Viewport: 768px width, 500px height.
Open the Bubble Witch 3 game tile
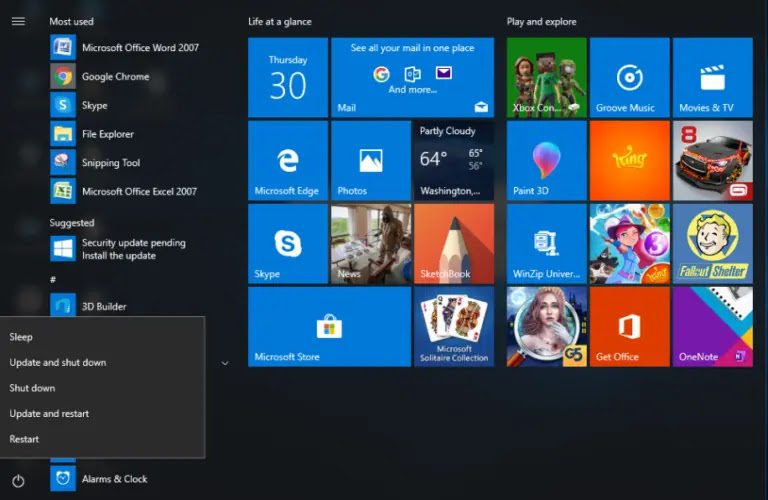point(629,243)
